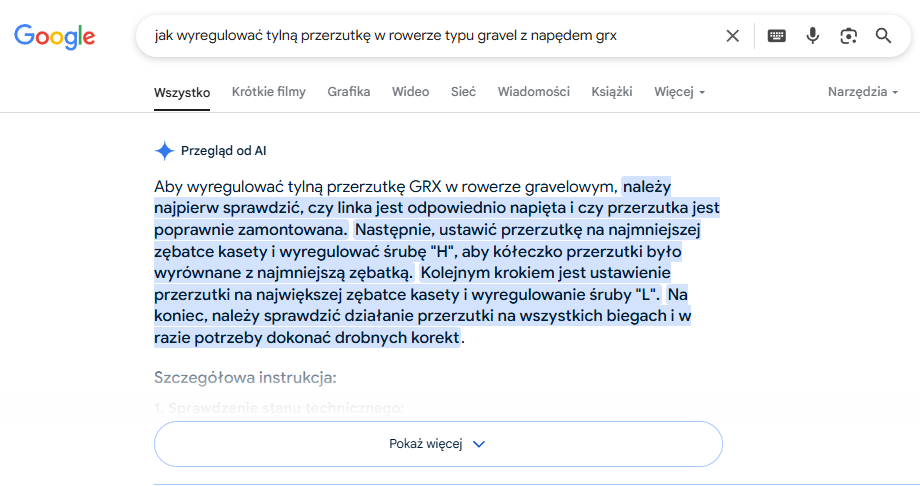
Task: Expand the overview with Pokaż więcej
Action: pyautogui.click(x=438, y=444)
